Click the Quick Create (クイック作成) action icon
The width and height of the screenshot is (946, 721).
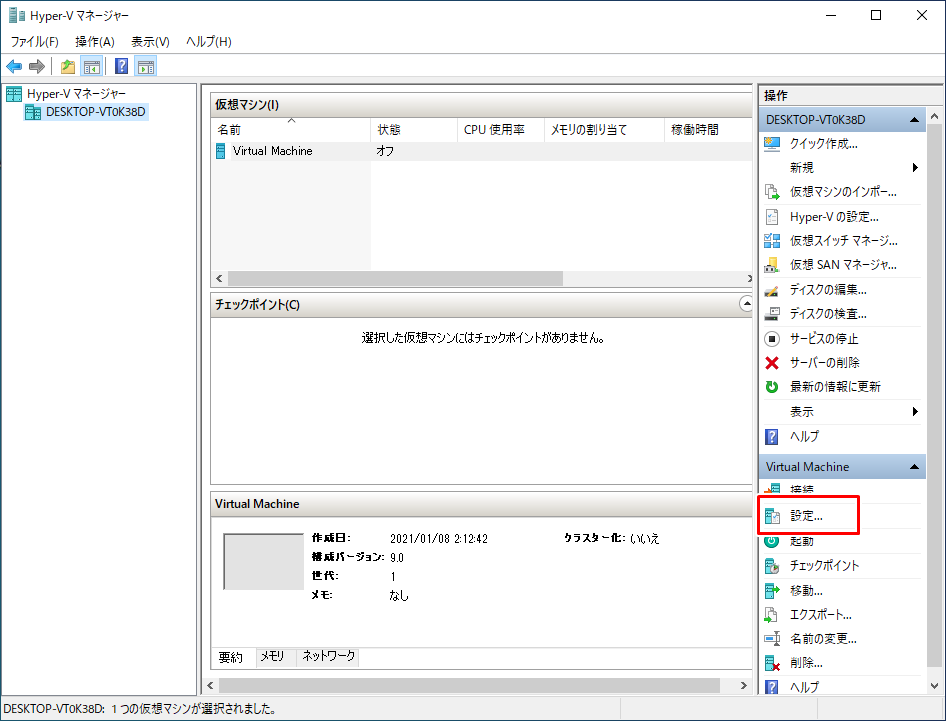point(772,144)
